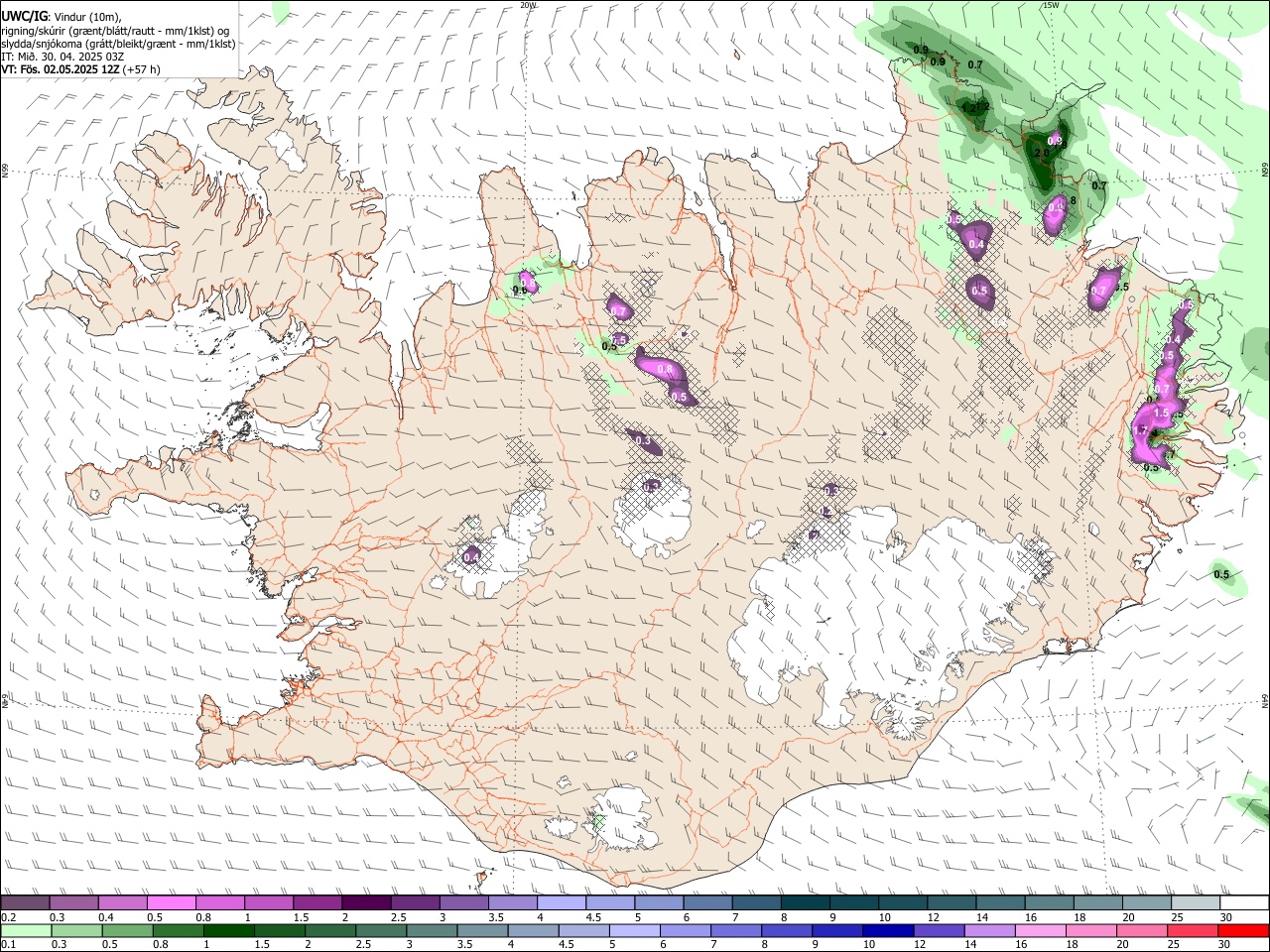The image size is (1270, 952).
Task: Pick the snow-scale swatch between 0.2 and 0.3
Action: (x=25, y=903)
